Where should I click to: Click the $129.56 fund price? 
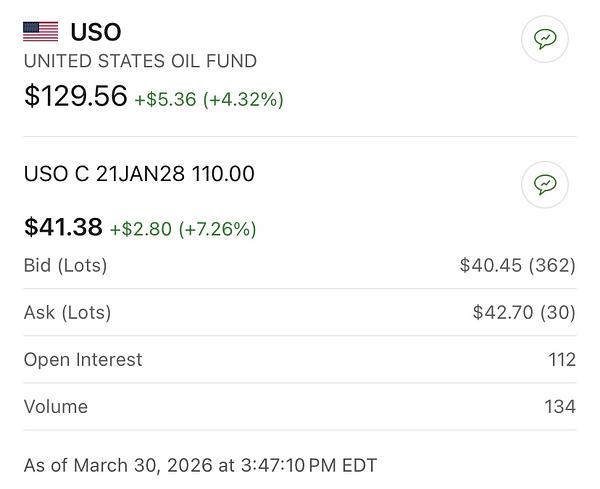coord(75,96)
